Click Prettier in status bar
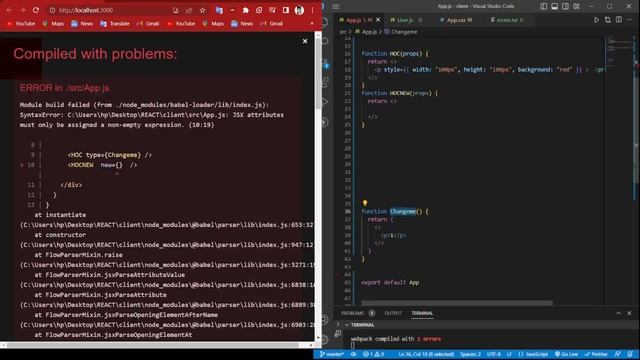The height and width of the screenshot is (360, 640). click(x=596, y=354)
